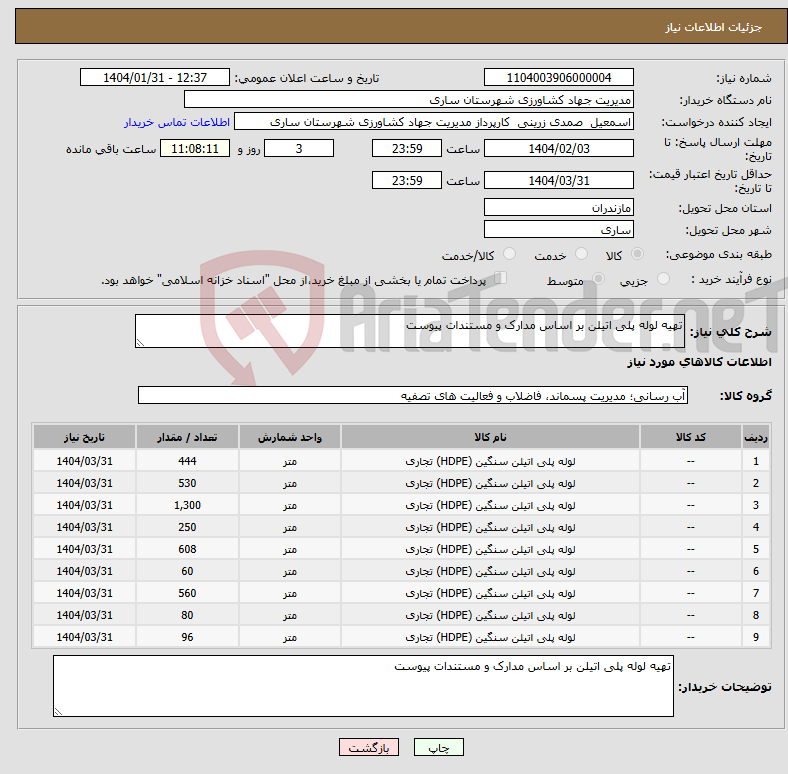This screenshot has height=774, width=788.
Task: Click the need date in row 3
Action: [x=84, y=505]
